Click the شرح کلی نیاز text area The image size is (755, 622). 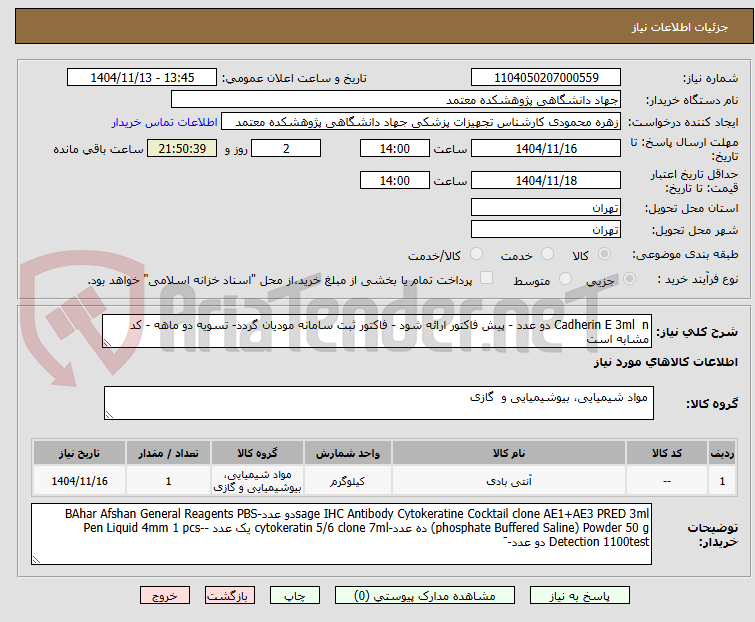tap(377, 331)
